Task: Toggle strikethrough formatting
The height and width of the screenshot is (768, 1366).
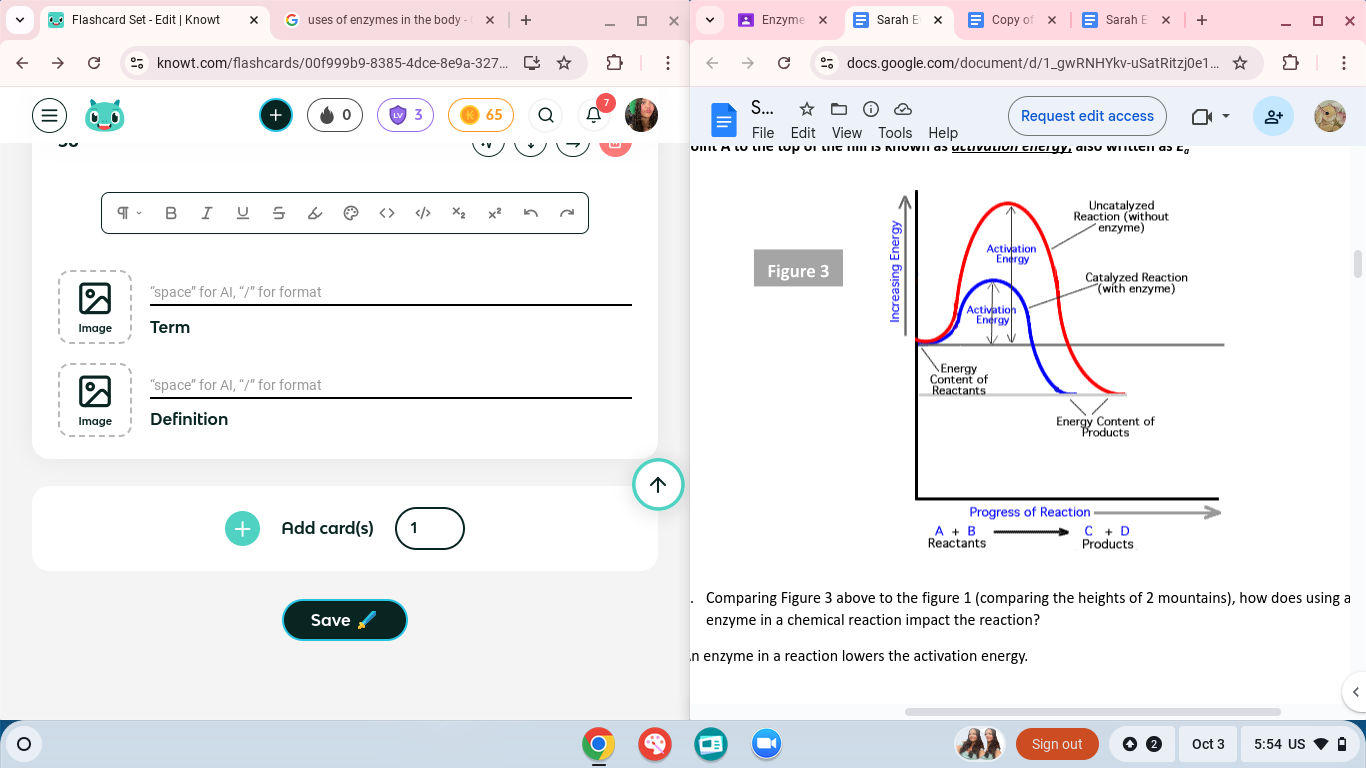Action: pos(279,213)
